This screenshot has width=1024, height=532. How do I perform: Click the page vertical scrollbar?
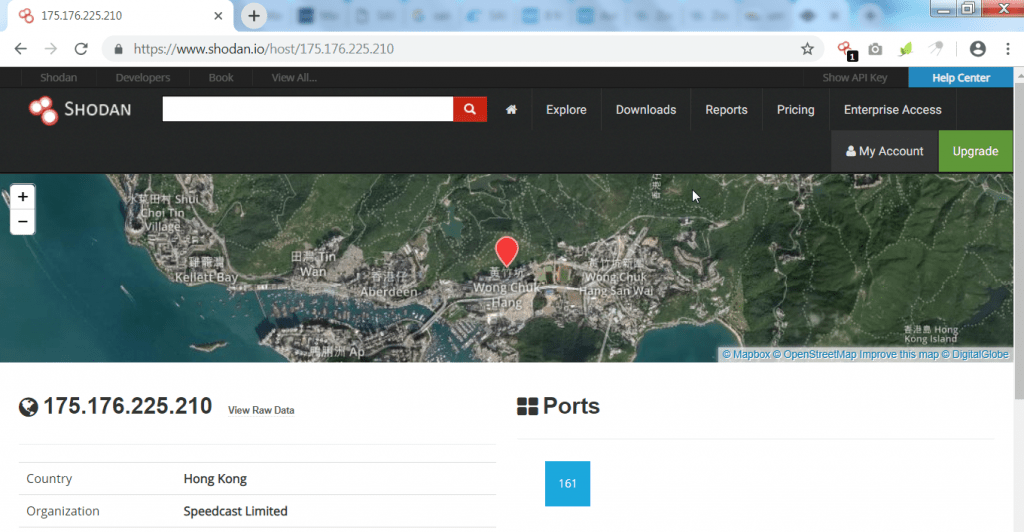coord(1019,239)
